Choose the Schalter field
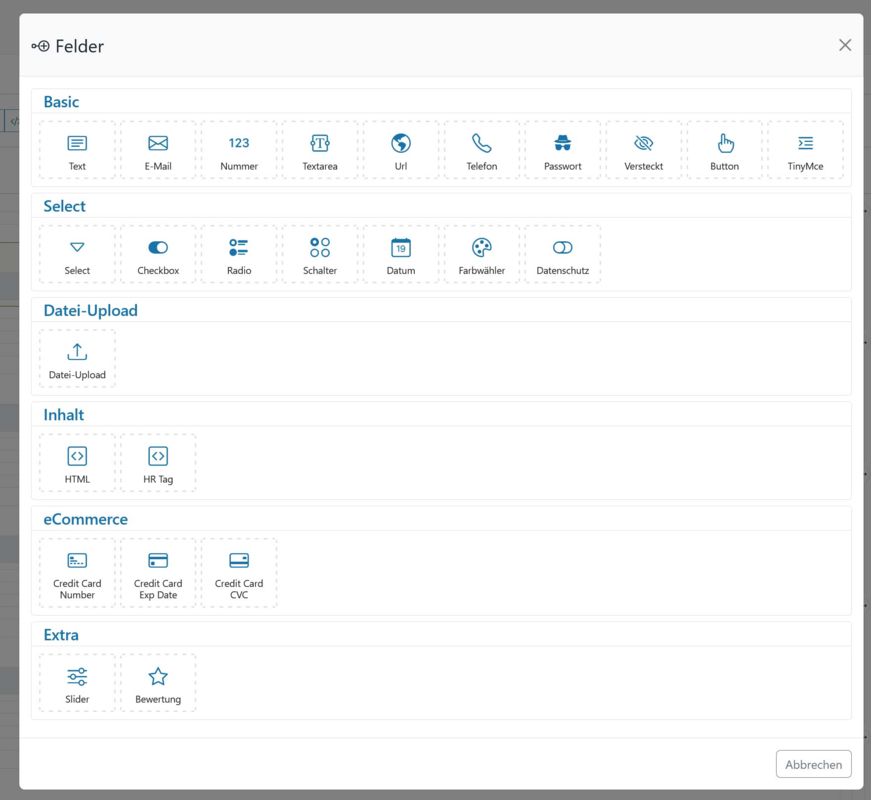This screenshot has width=871, height=800. point(320,254)
